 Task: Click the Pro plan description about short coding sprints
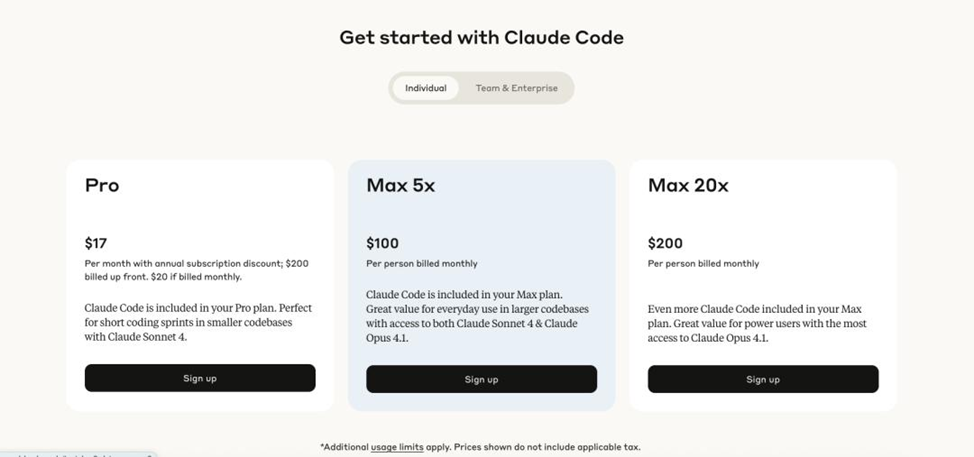198,322
